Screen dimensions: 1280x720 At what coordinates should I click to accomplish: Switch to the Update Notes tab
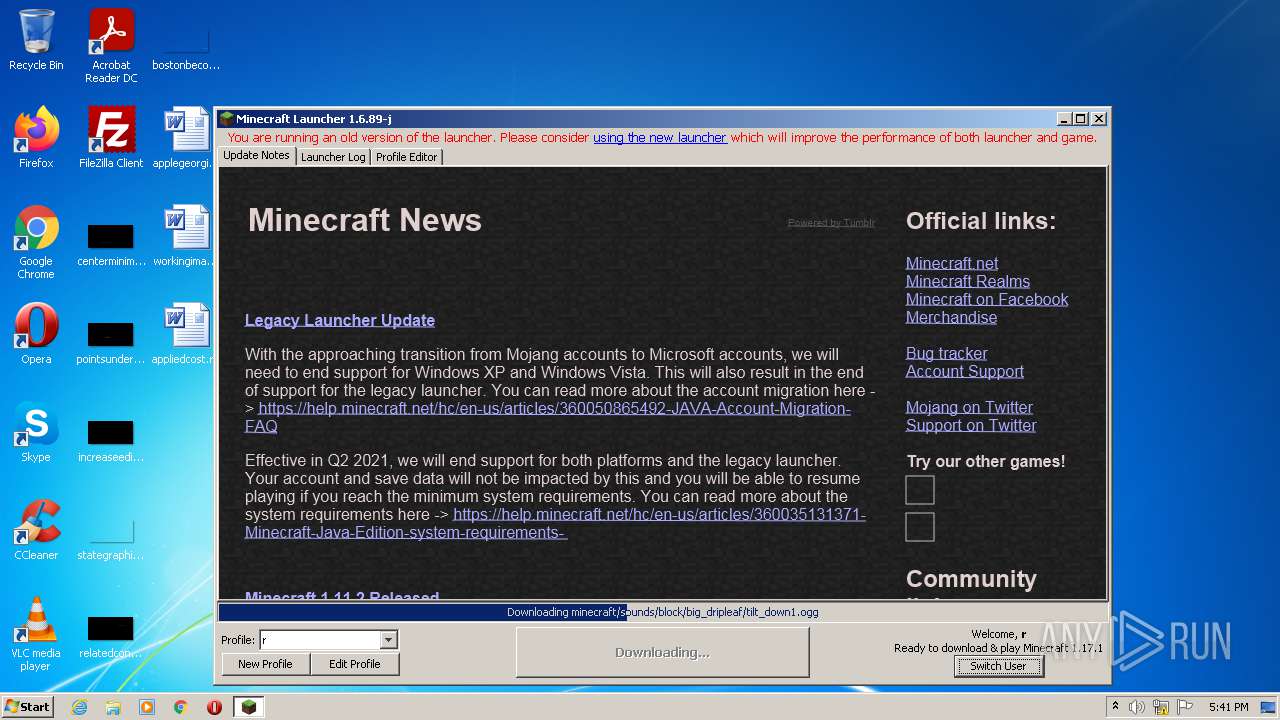(256, 156)
